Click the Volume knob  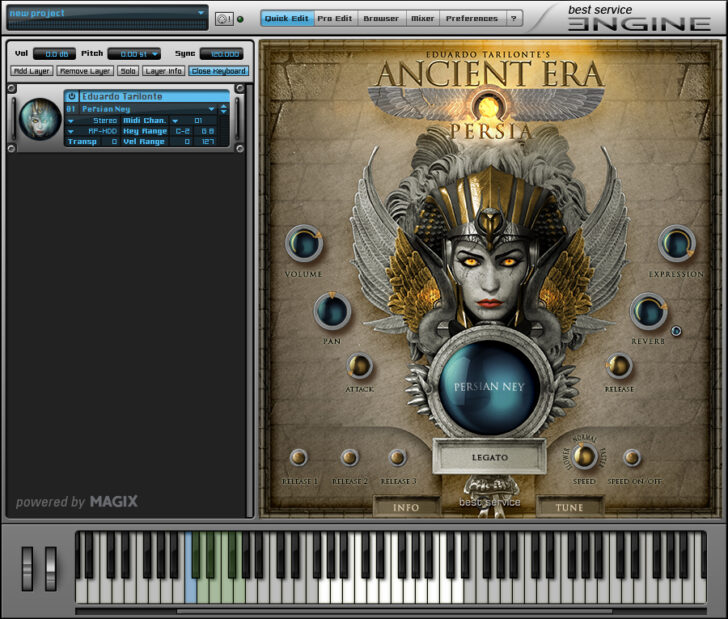tap(303, 244)
